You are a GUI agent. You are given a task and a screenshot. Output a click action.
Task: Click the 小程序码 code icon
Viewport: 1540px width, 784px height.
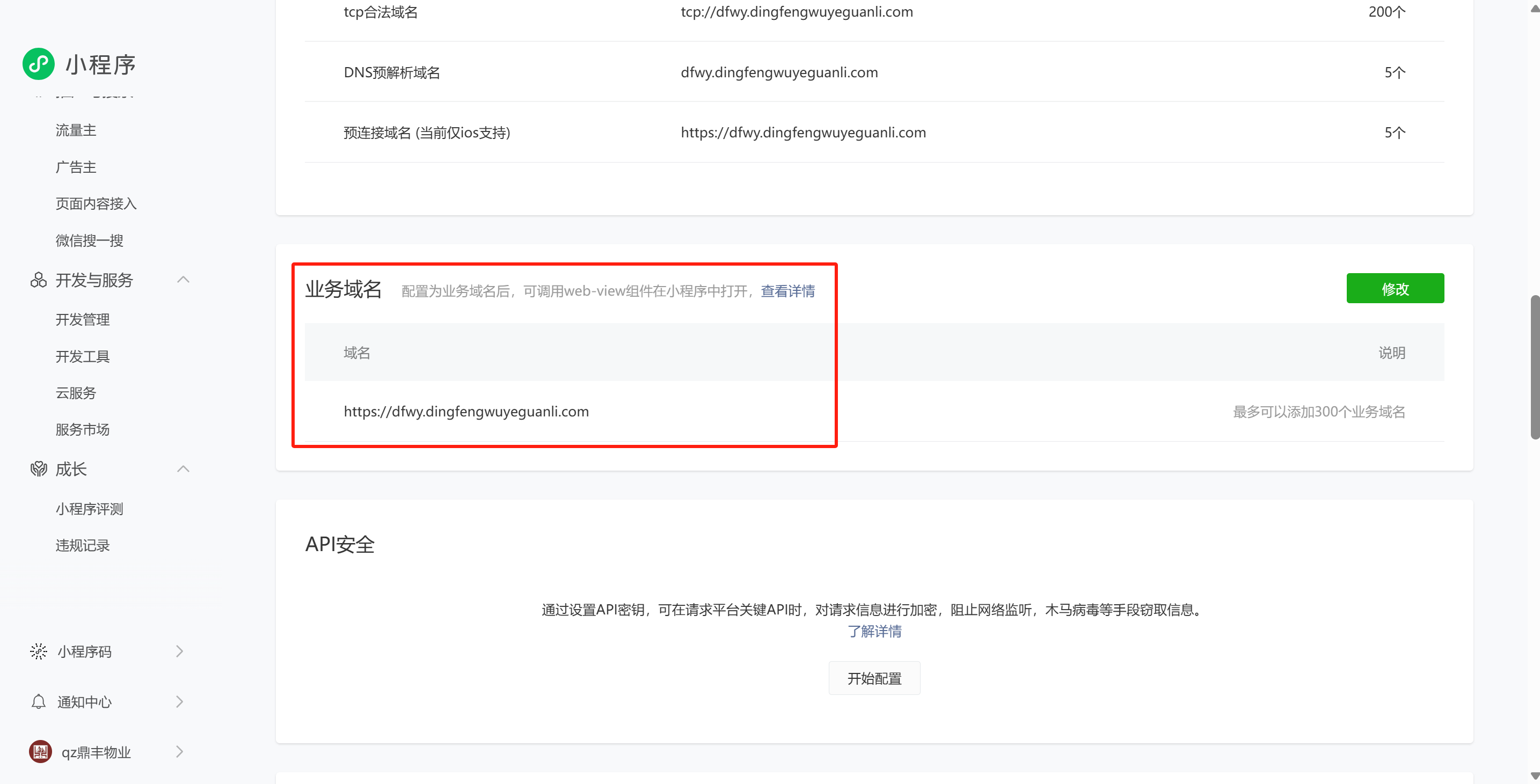pyautogui.click(x=38, y=651)
